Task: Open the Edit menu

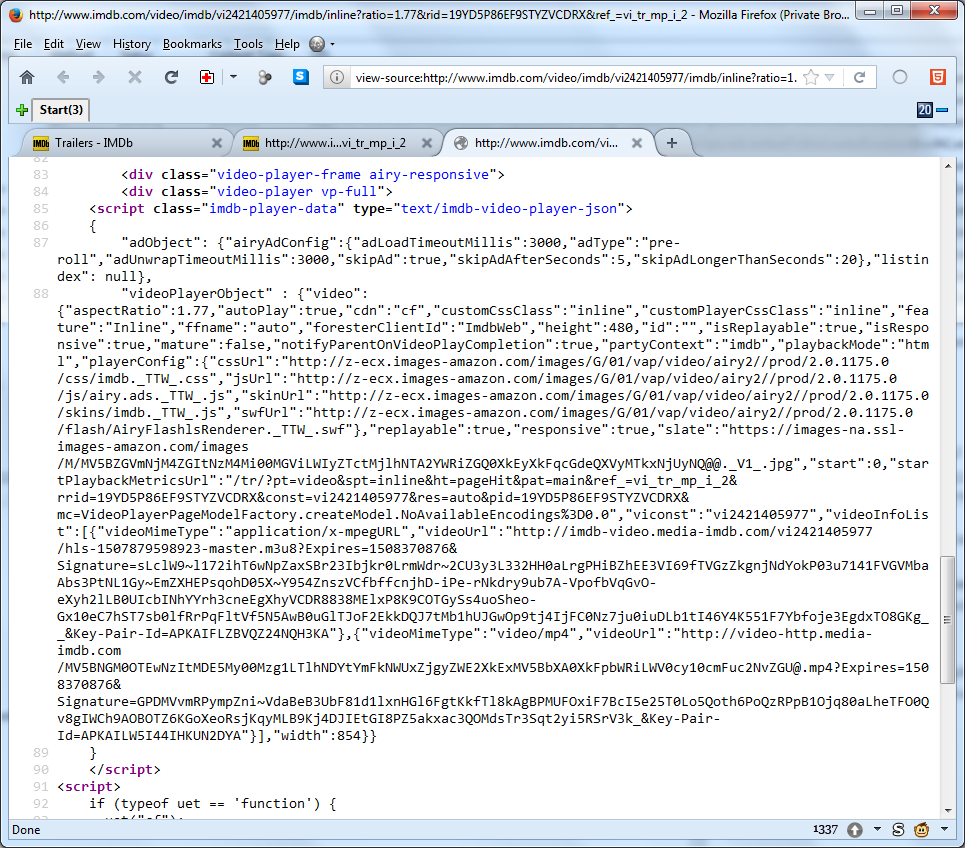Action: pos(54,44)
